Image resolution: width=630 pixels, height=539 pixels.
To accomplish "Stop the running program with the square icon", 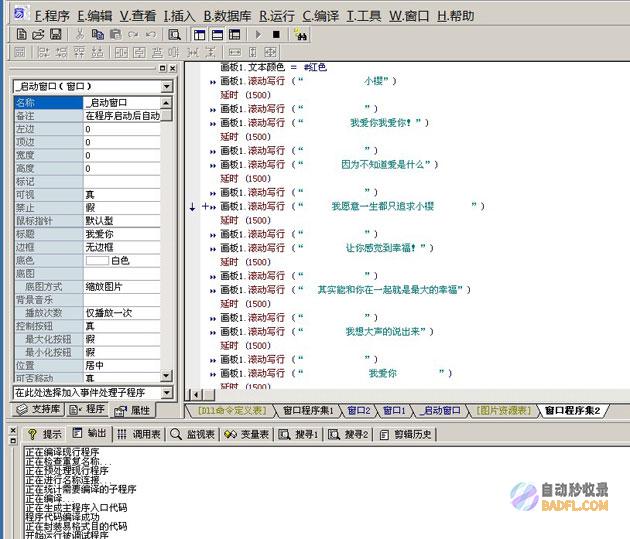I will pyautogui.click(x=276, y=35).
